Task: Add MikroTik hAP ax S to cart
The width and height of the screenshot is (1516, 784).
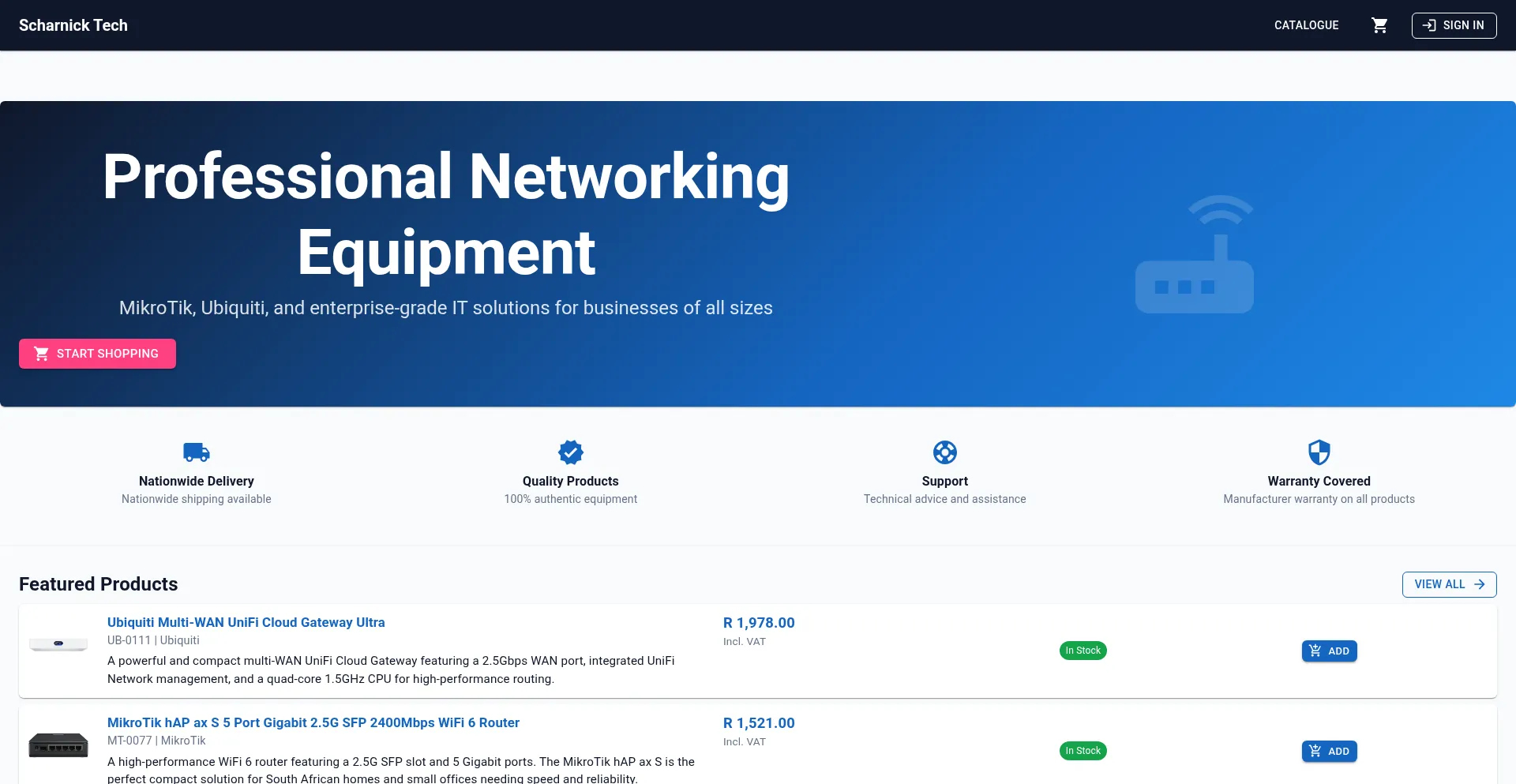Action: tap(1329, 752)
